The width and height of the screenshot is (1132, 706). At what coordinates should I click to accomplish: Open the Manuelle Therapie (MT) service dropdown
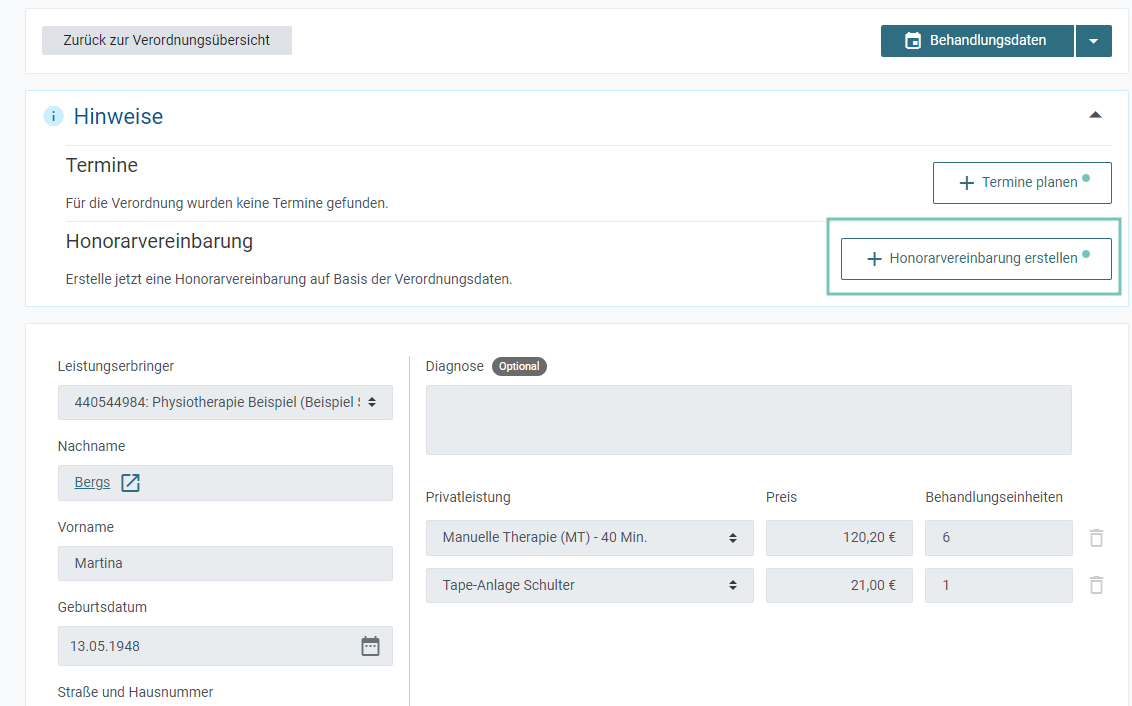pyautogui.click(x=589, y=538)
